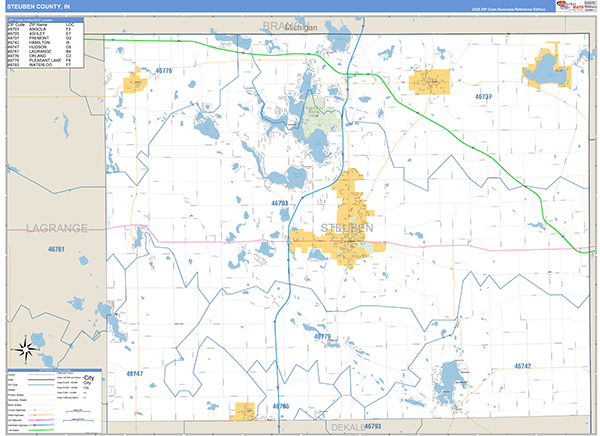Click the 46742 ZIP label on map
The image size is (600, 436).
tap(523, 366)
